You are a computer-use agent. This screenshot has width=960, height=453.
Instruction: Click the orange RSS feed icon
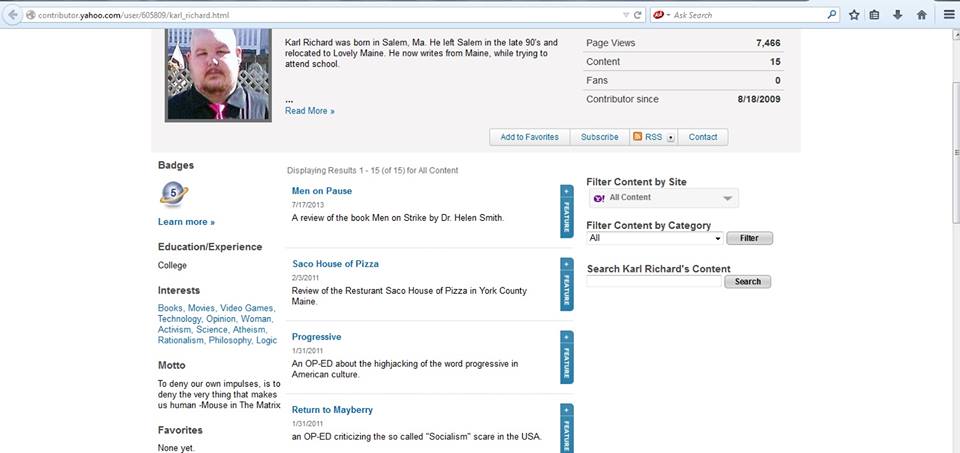click(637, 137)
